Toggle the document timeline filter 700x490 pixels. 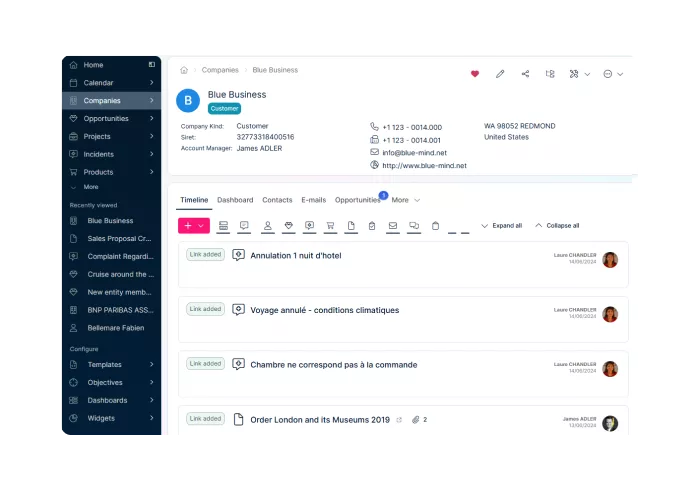[x=351, y=226]
